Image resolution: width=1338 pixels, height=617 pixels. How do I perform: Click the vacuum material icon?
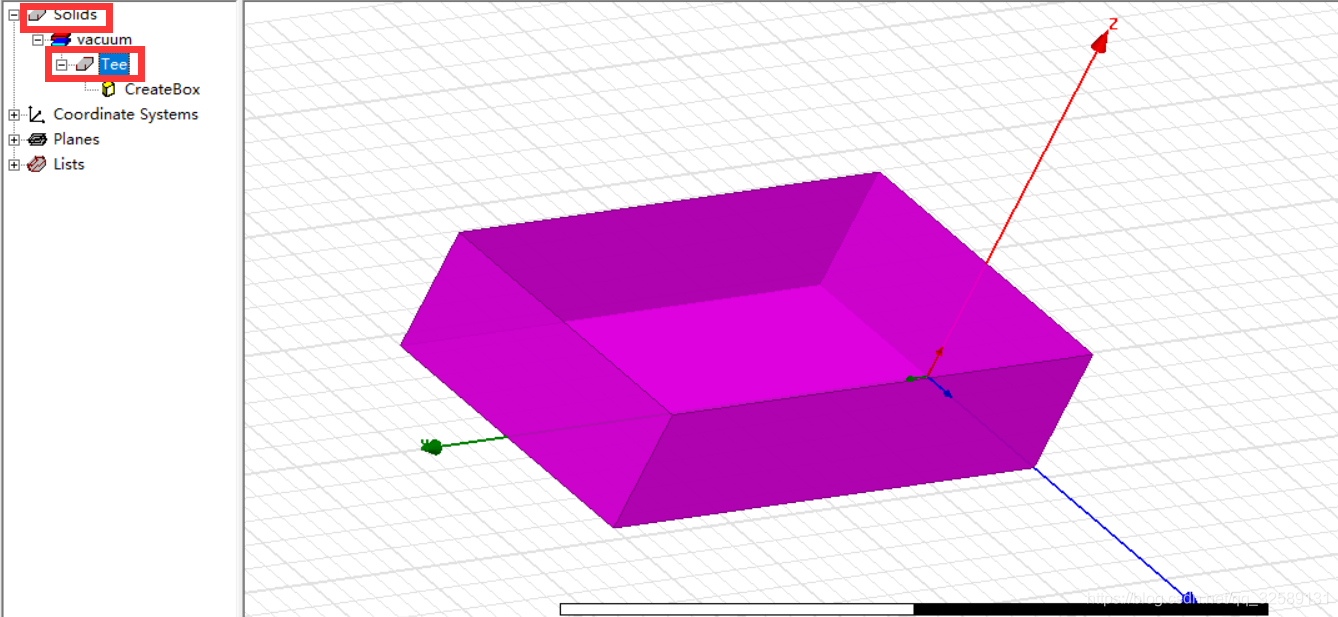pyautogui.click(x=61, y=39)
